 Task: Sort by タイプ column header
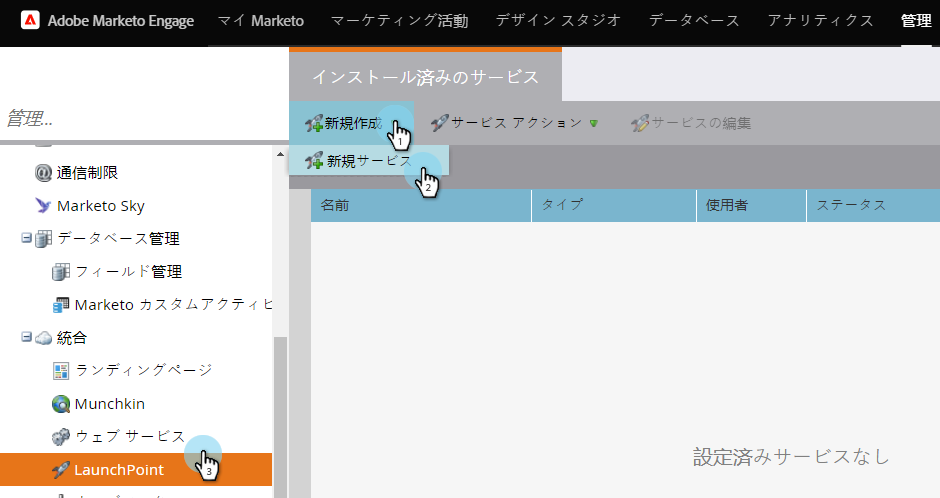(614, 206)
